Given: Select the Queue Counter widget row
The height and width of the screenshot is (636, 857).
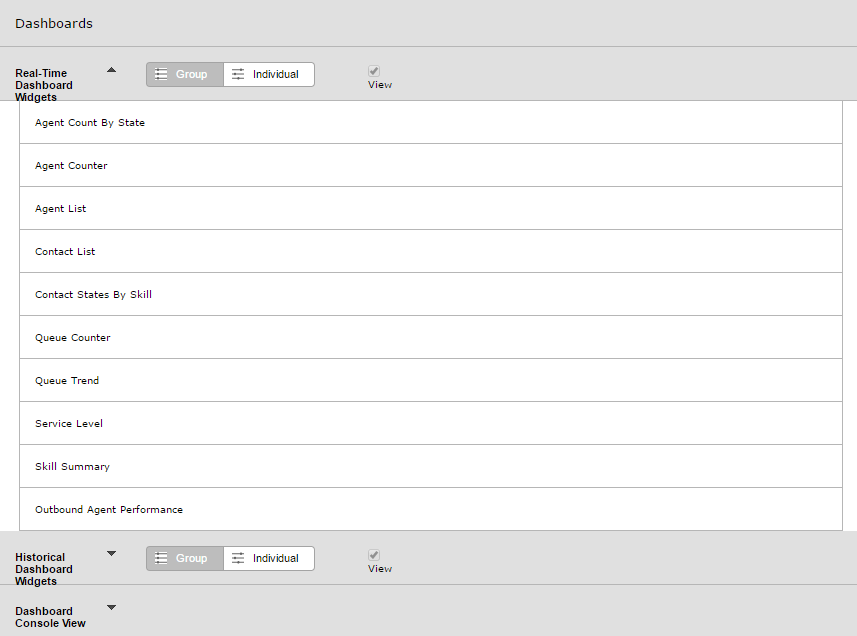Looking at the screenshot, I should [431, 337].
